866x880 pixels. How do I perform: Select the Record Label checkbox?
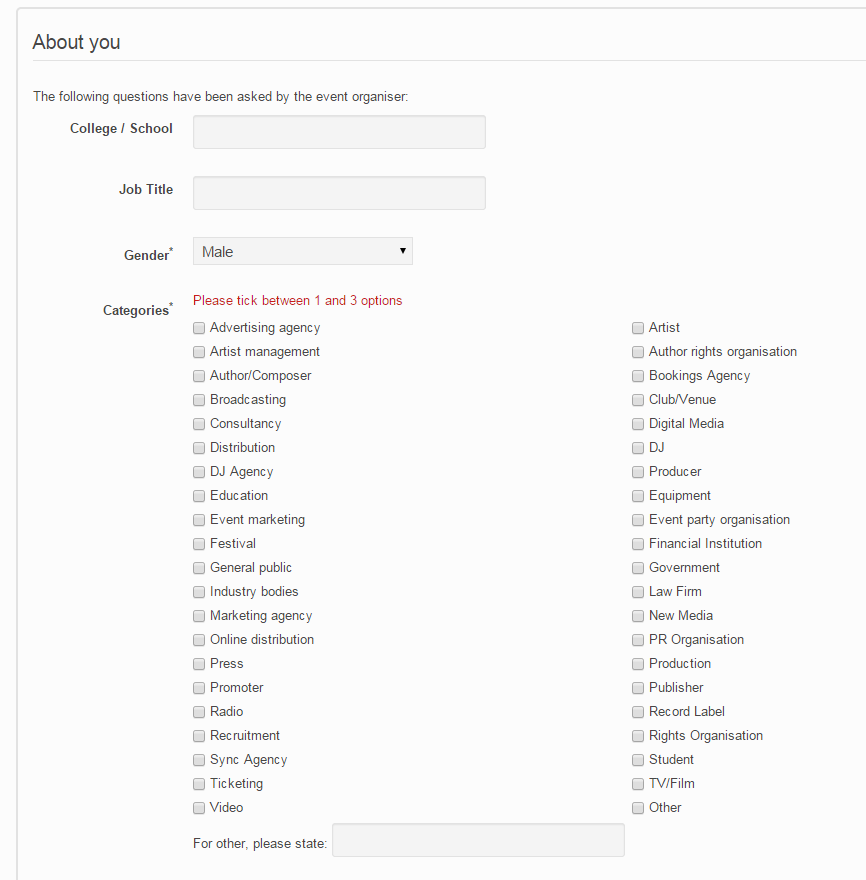(638, 712)
